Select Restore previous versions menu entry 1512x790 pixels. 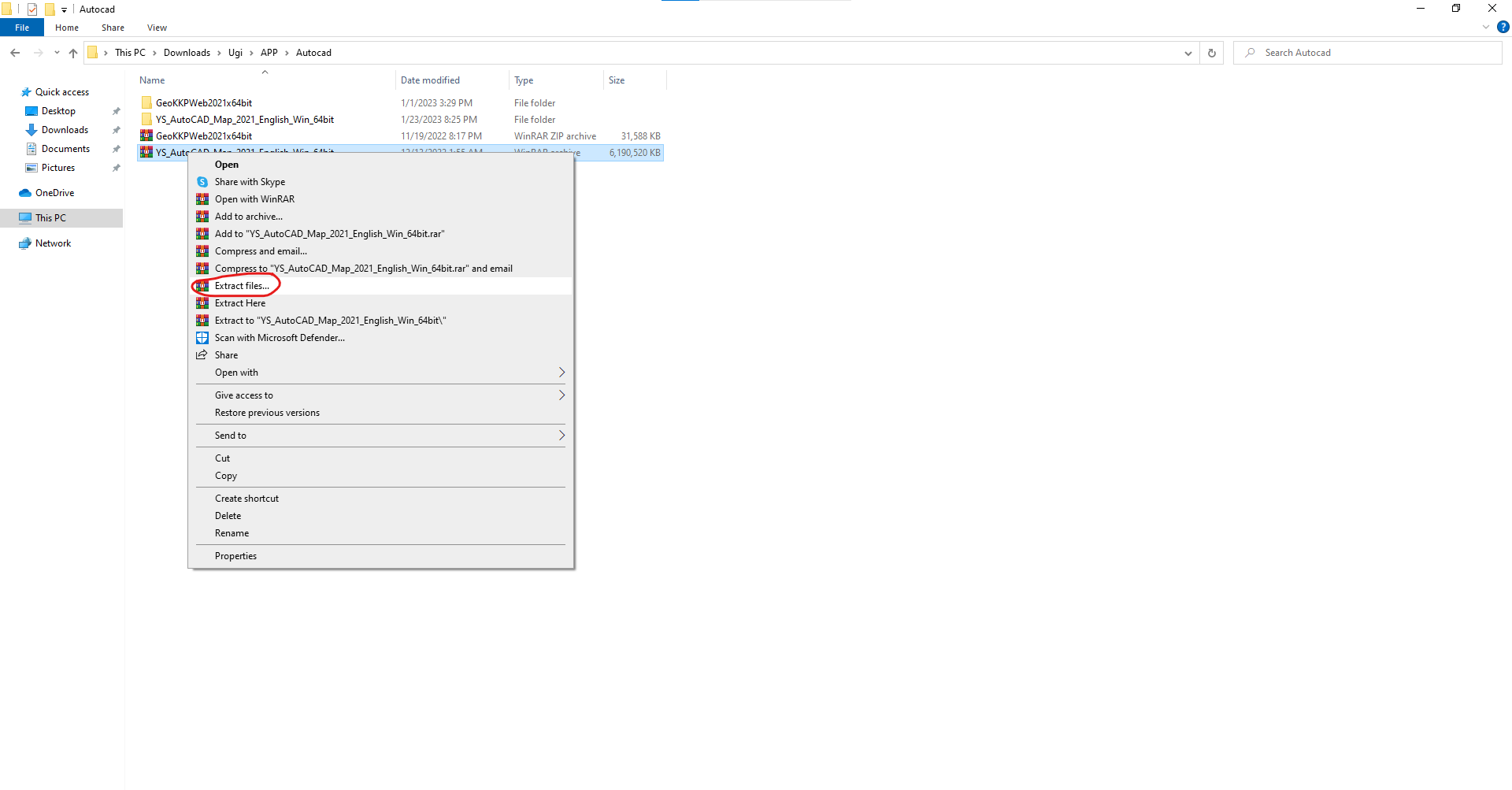382,413
